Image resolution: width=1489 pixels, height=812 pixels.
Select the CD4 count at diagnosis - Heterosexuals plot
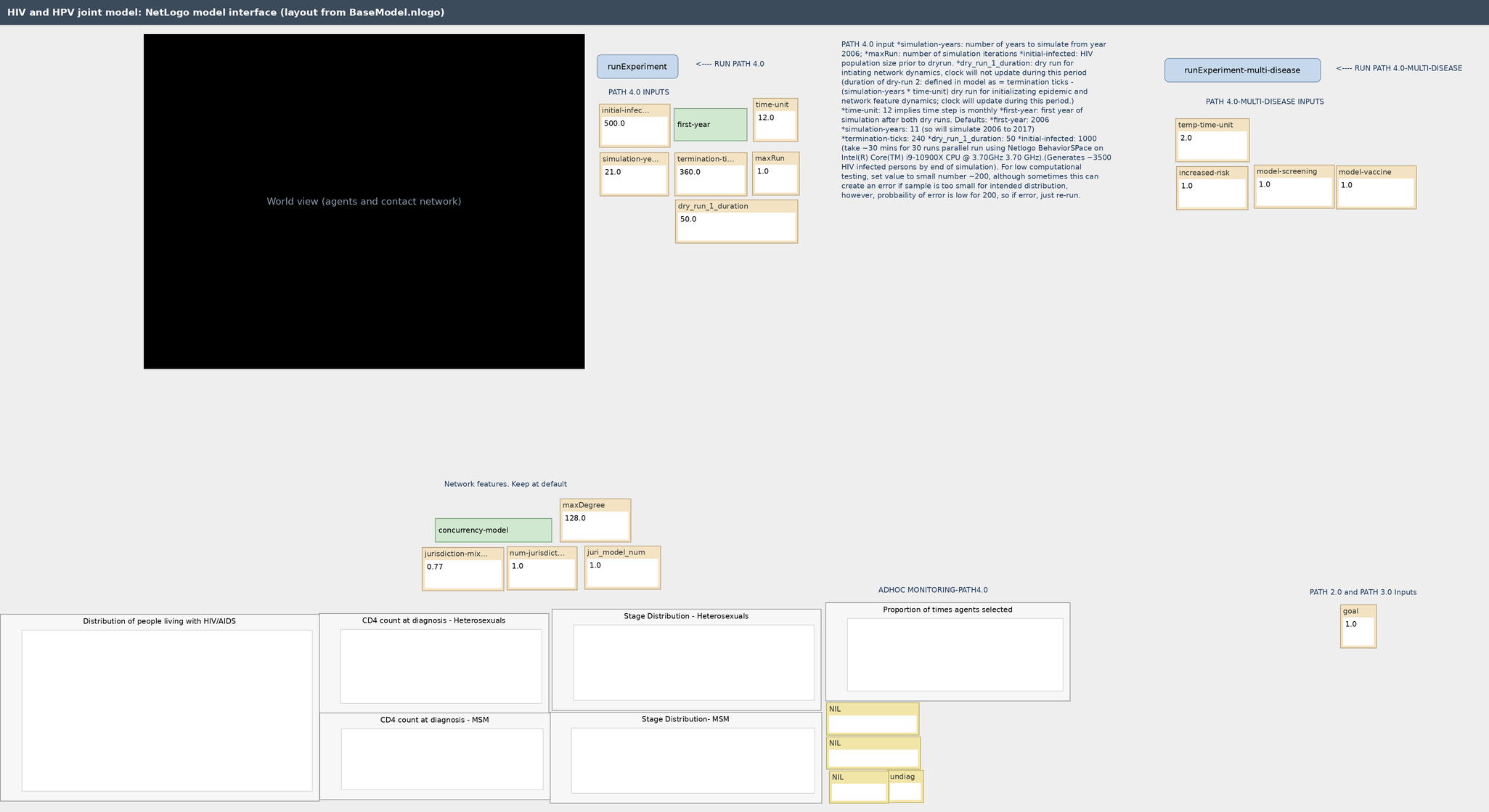[x=434, y=663]
